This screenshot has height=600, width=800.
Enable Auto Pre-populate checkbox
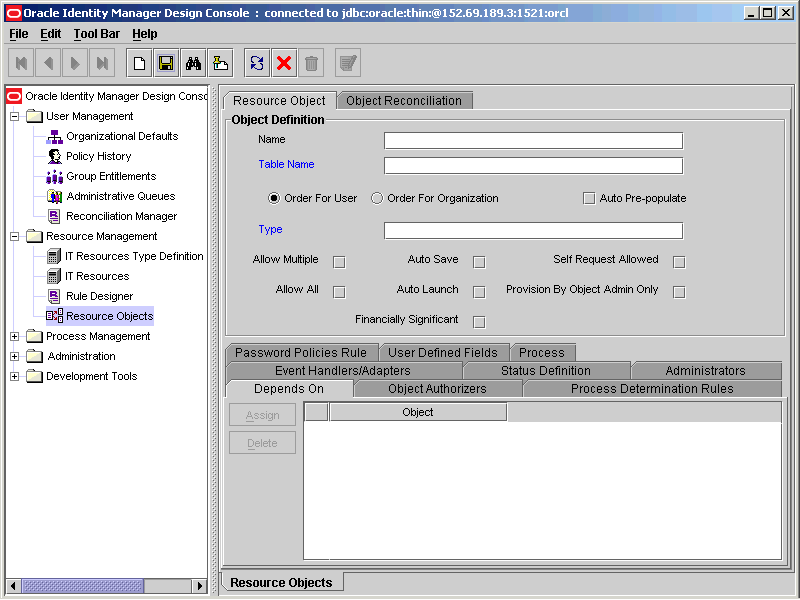589,198
